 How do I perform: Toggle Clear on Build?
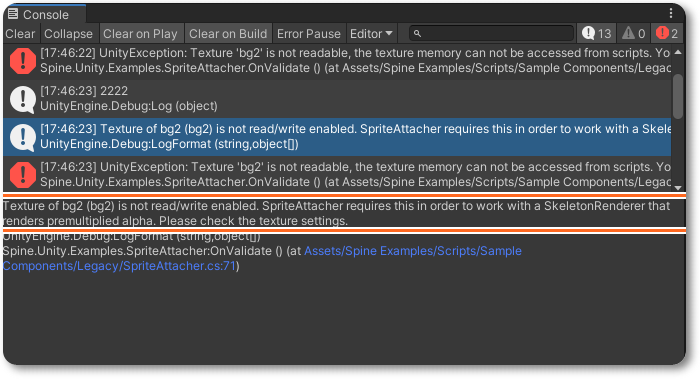pyautogui.click(x=228, y=33)
